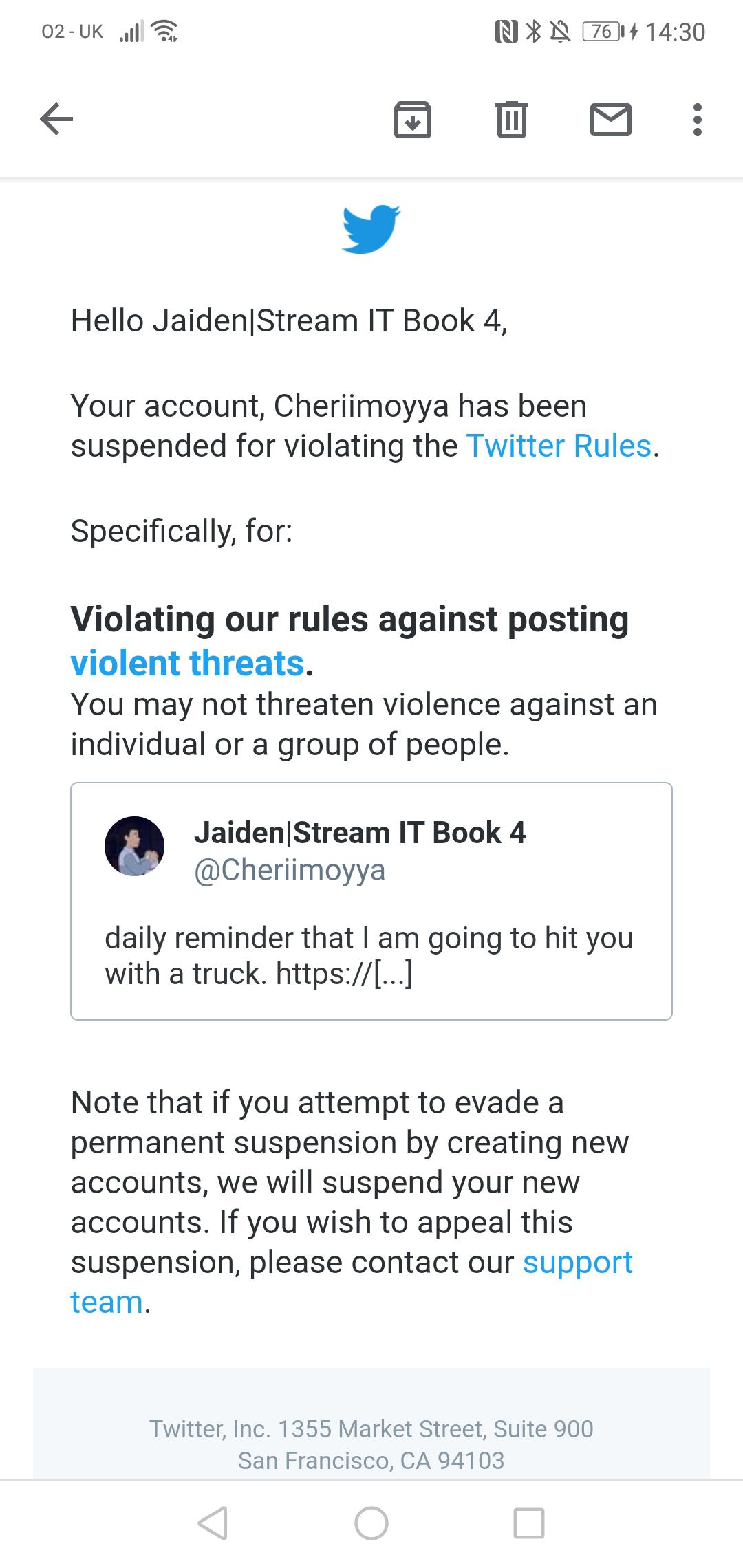Image resolution: width=743 pixels, height=1568 pixels.
Task: Open the violent threats link
Action: pyautogui.click(x=187, y=662)
